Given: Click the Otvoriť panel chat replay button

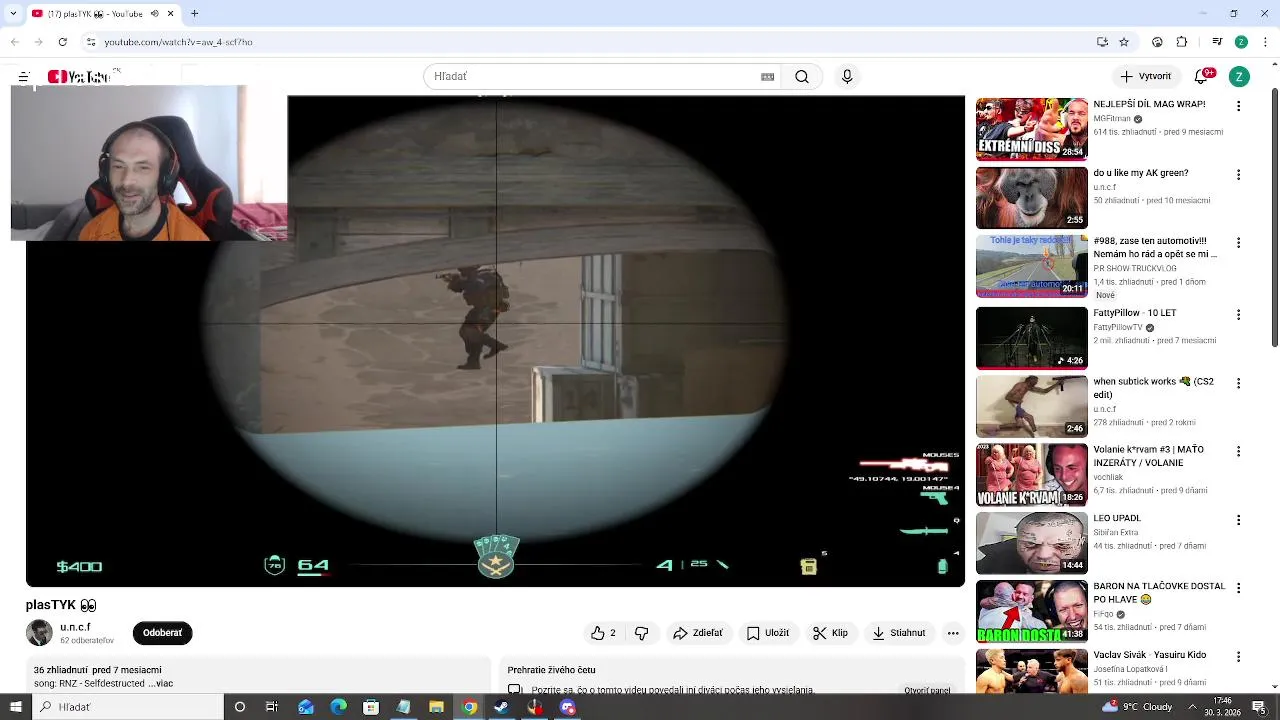Looking at the screenshot, I should pos(927,690).
